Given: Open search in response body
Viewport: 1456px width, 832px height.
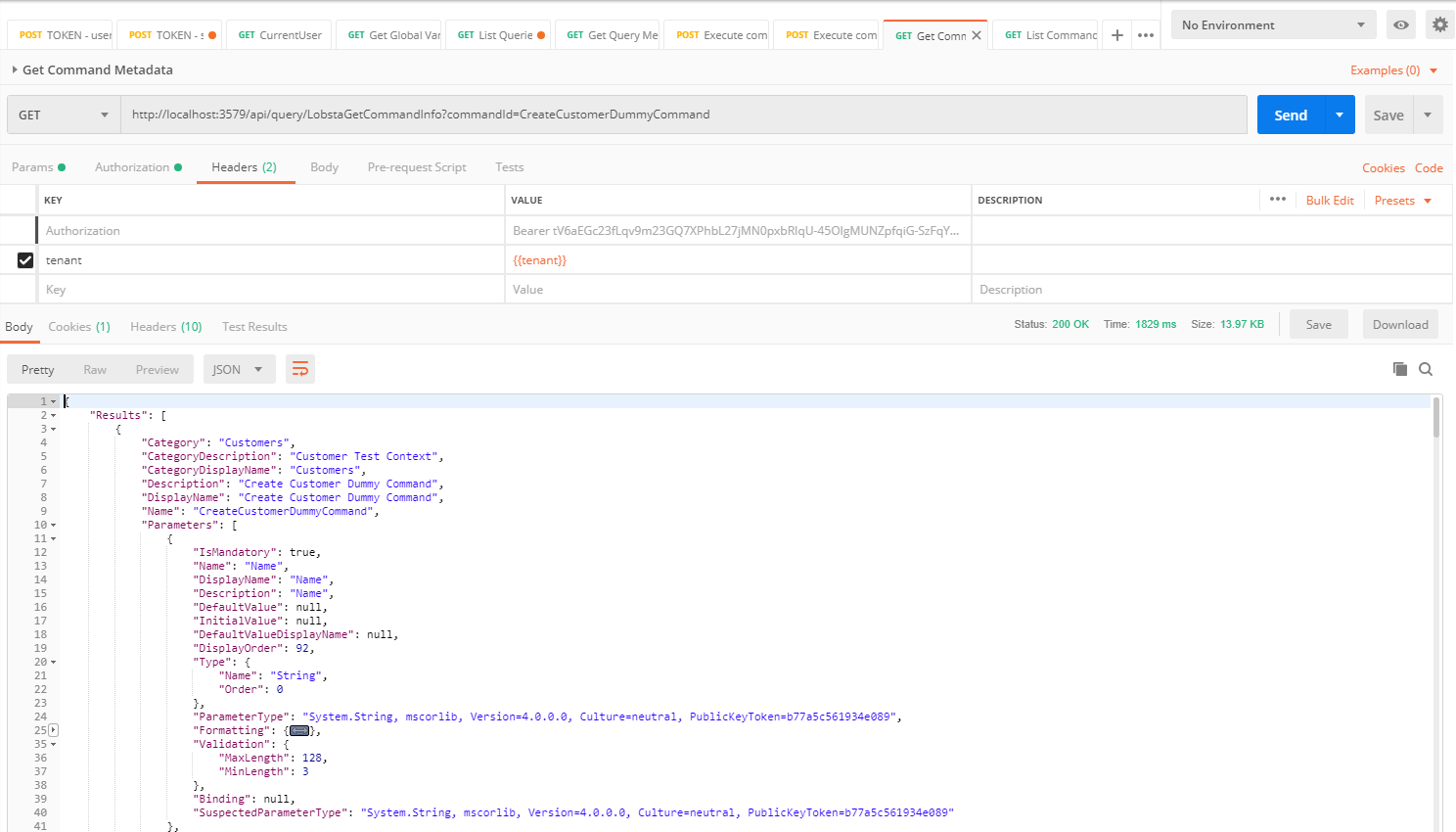Looking at the screenshot, I should click(1426, 369).
